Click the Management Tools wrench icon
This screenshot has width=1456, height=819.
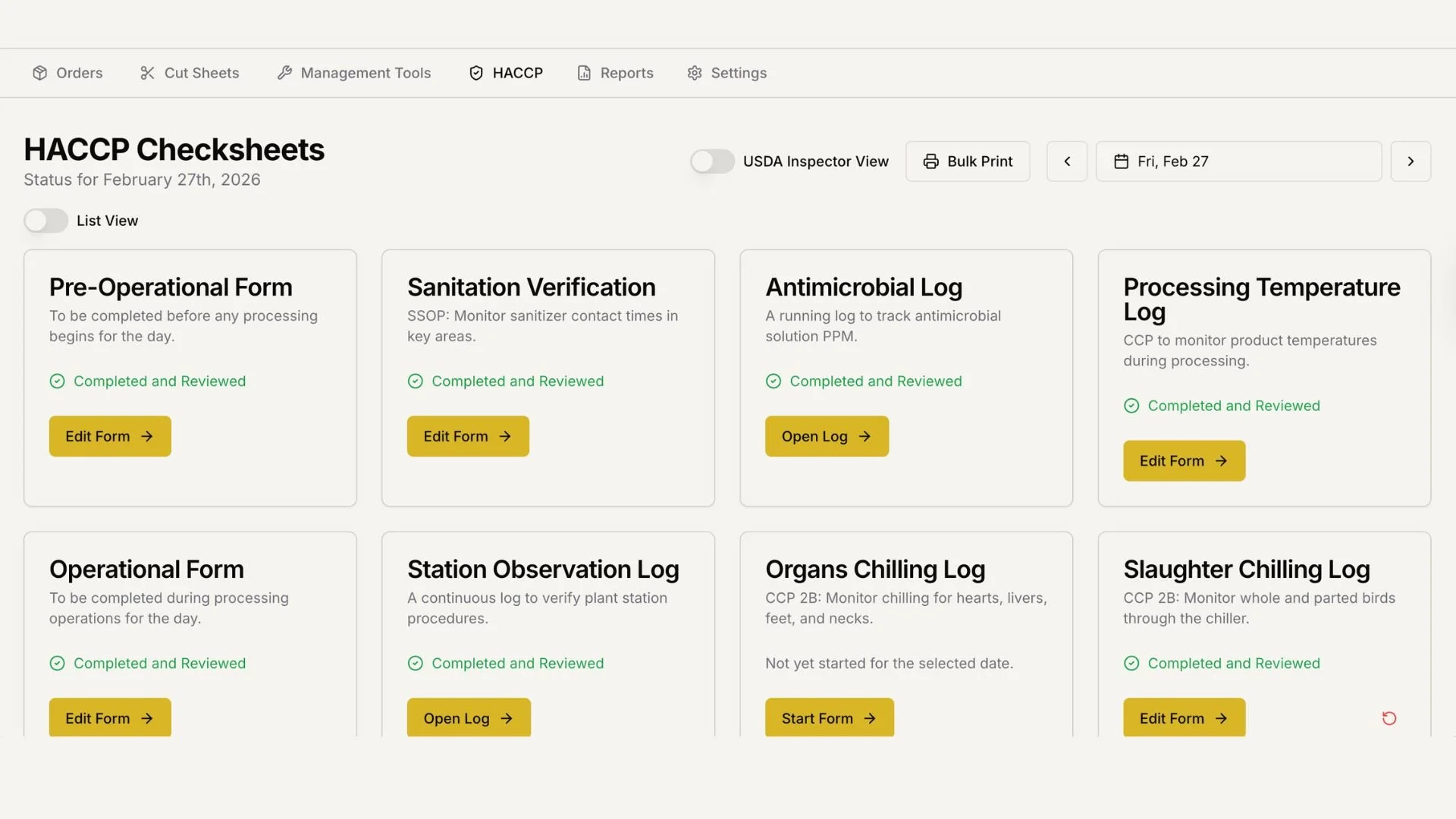(284, 73)
